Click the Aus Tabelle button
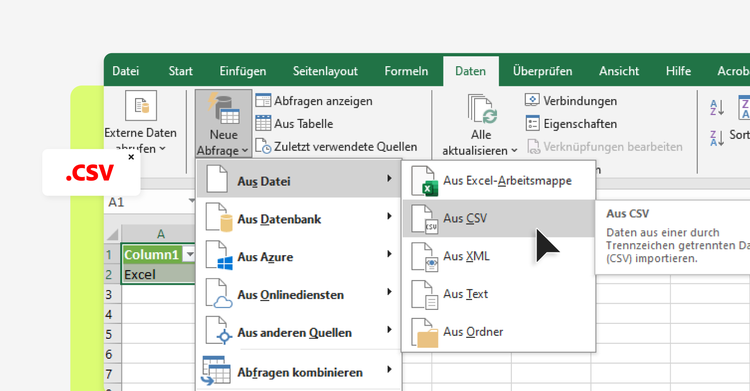This screenshot has height=391, width=750. [294, 123]
